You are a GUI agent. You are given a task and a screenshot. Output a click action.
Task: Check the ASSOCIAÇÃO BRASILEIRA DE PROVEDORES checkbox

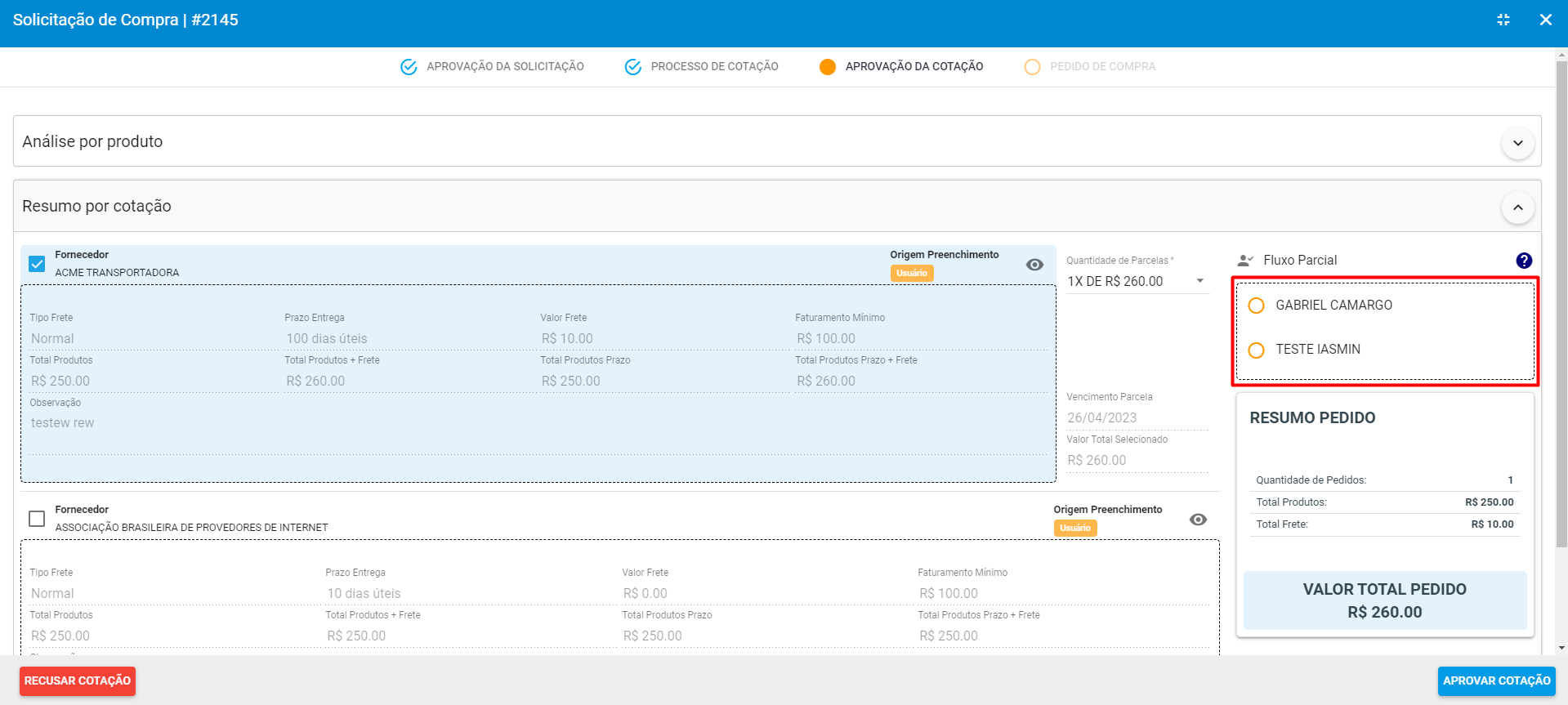tap(37, 519)
